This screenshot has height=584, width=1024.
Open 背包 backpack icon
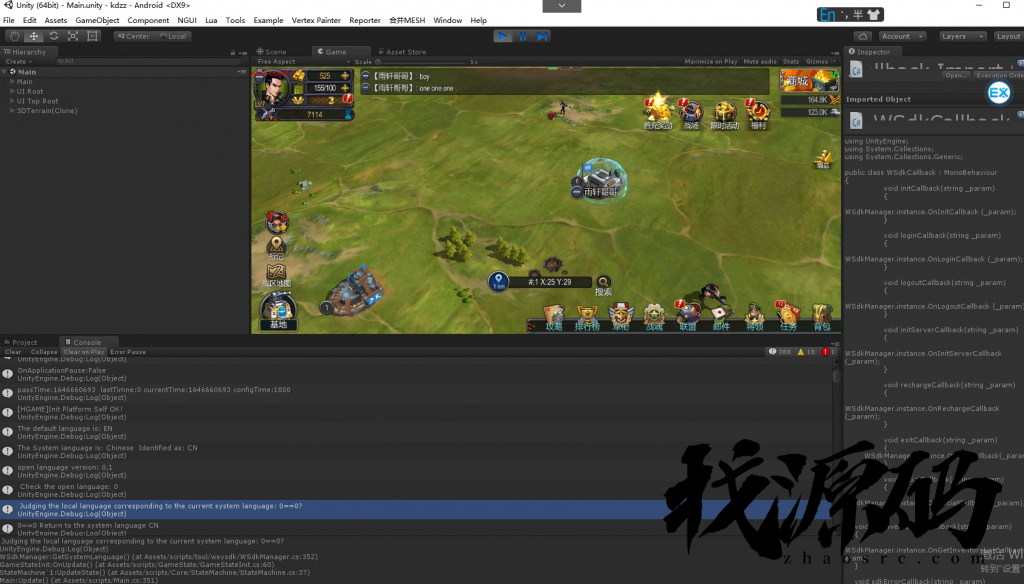[x=822, y=318]
